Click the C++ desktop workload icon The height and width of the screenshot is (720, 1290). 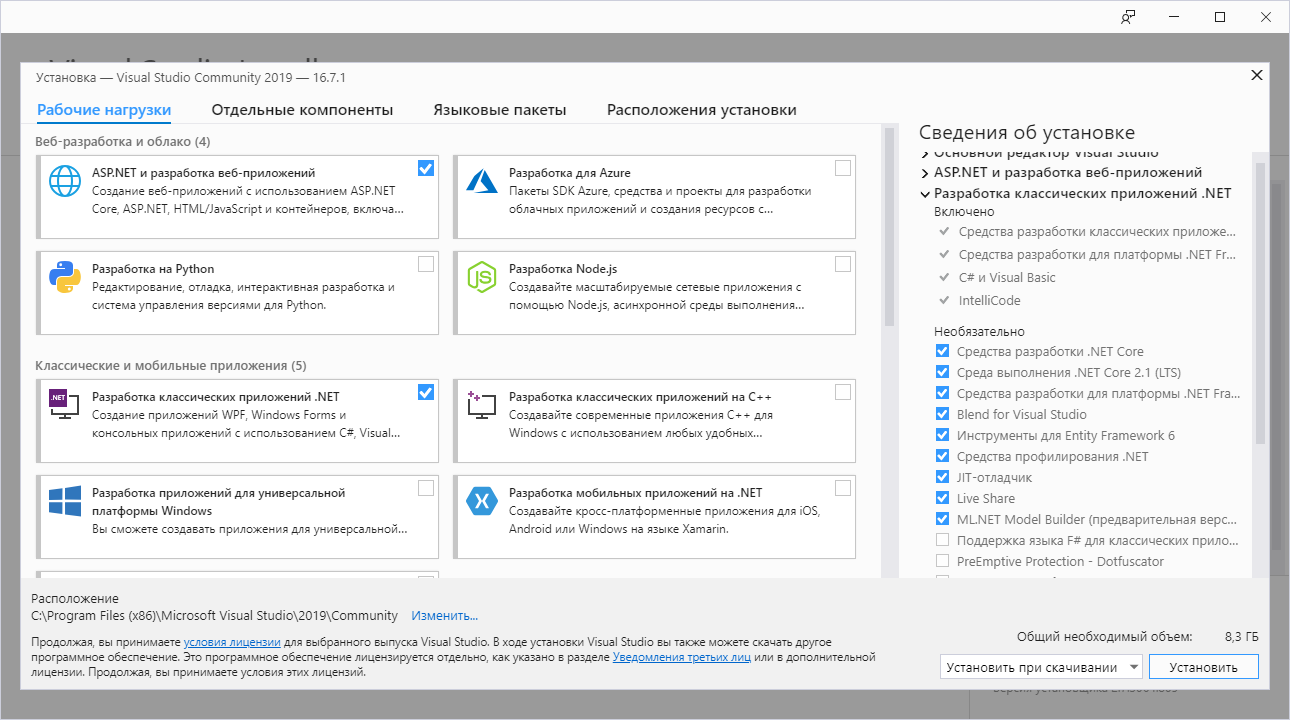coord(482,403)
